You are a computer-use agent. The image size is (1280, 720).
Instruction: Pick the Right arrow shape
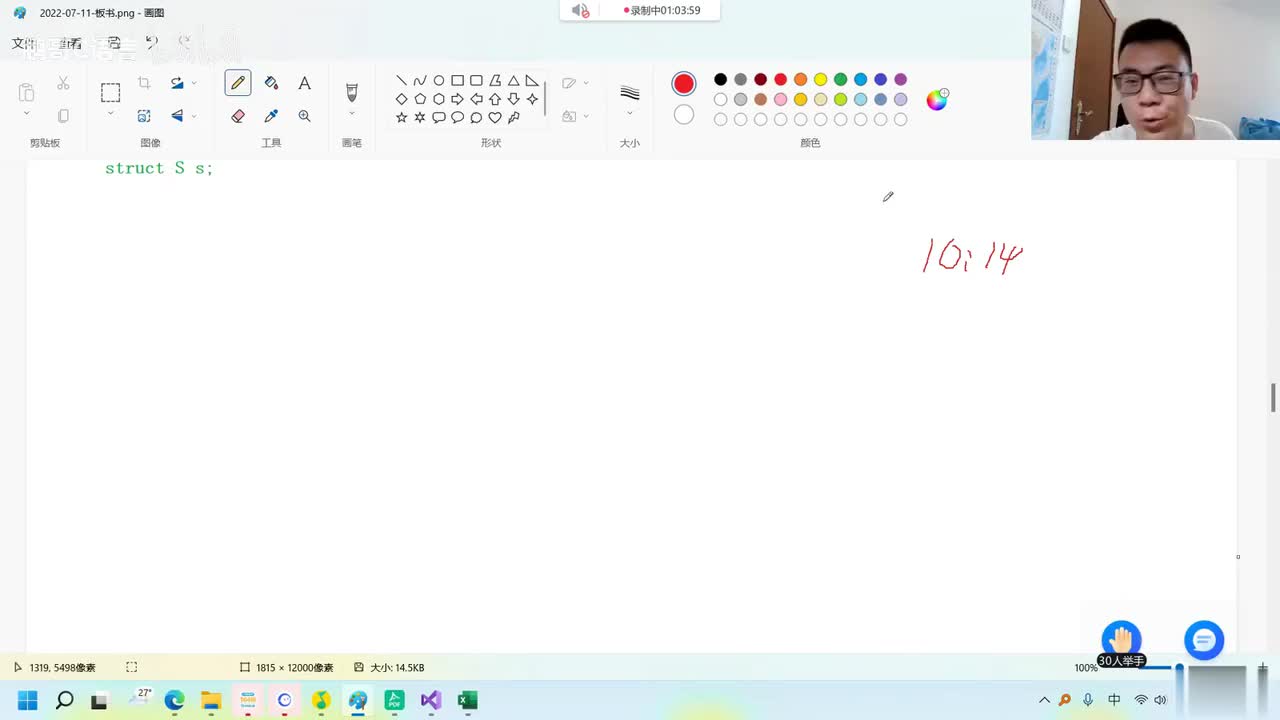coord(457,99)
